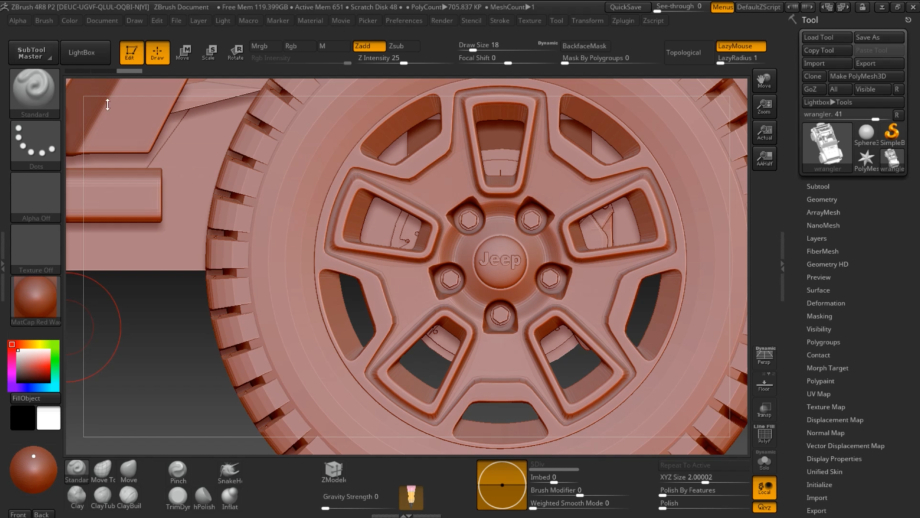Click the Save As button

coord(878,37)
